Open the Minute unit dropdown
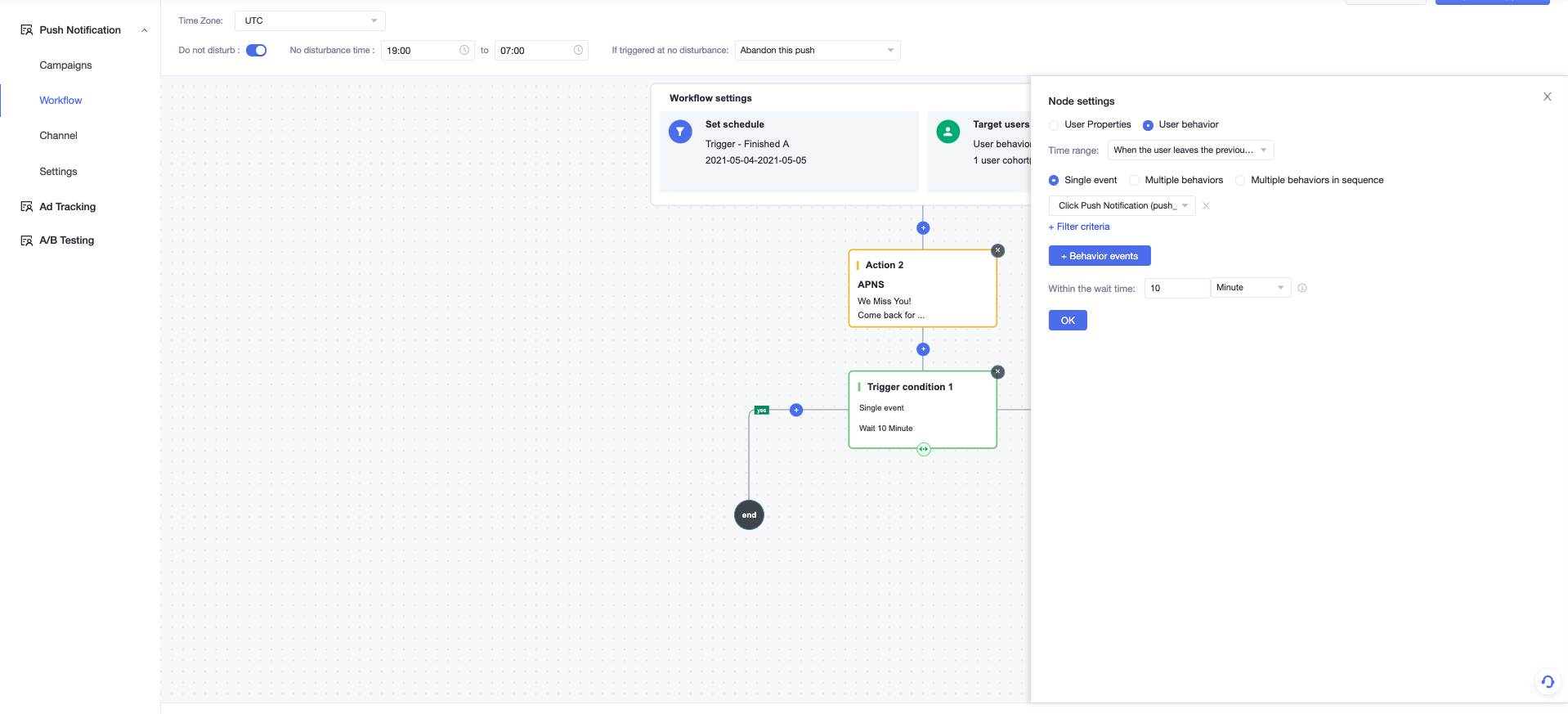The width and height of the screenshot is (1568, 714). [x=1251, y=287]
